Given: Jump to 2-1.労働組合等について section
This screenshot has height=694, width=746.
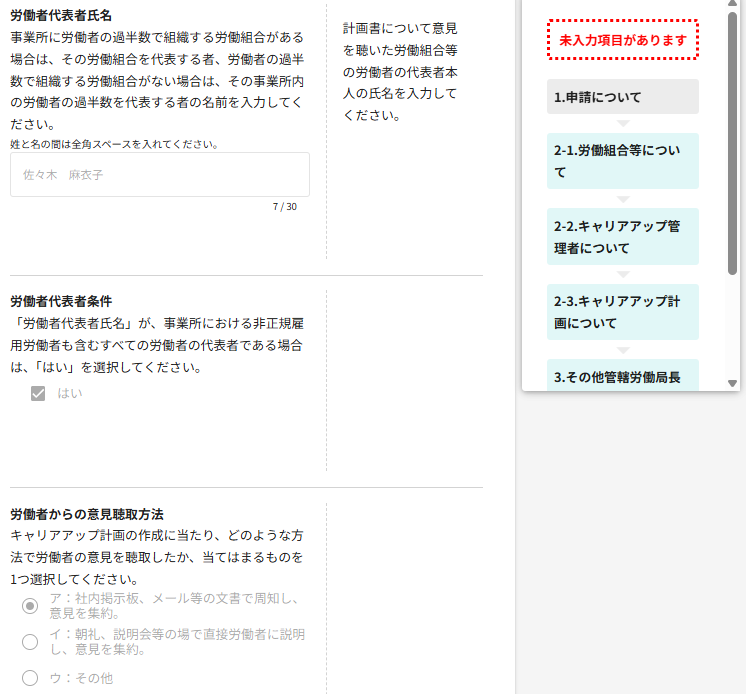Looking at the screenshot, I should pyautogui.click(x=623, y=161).
